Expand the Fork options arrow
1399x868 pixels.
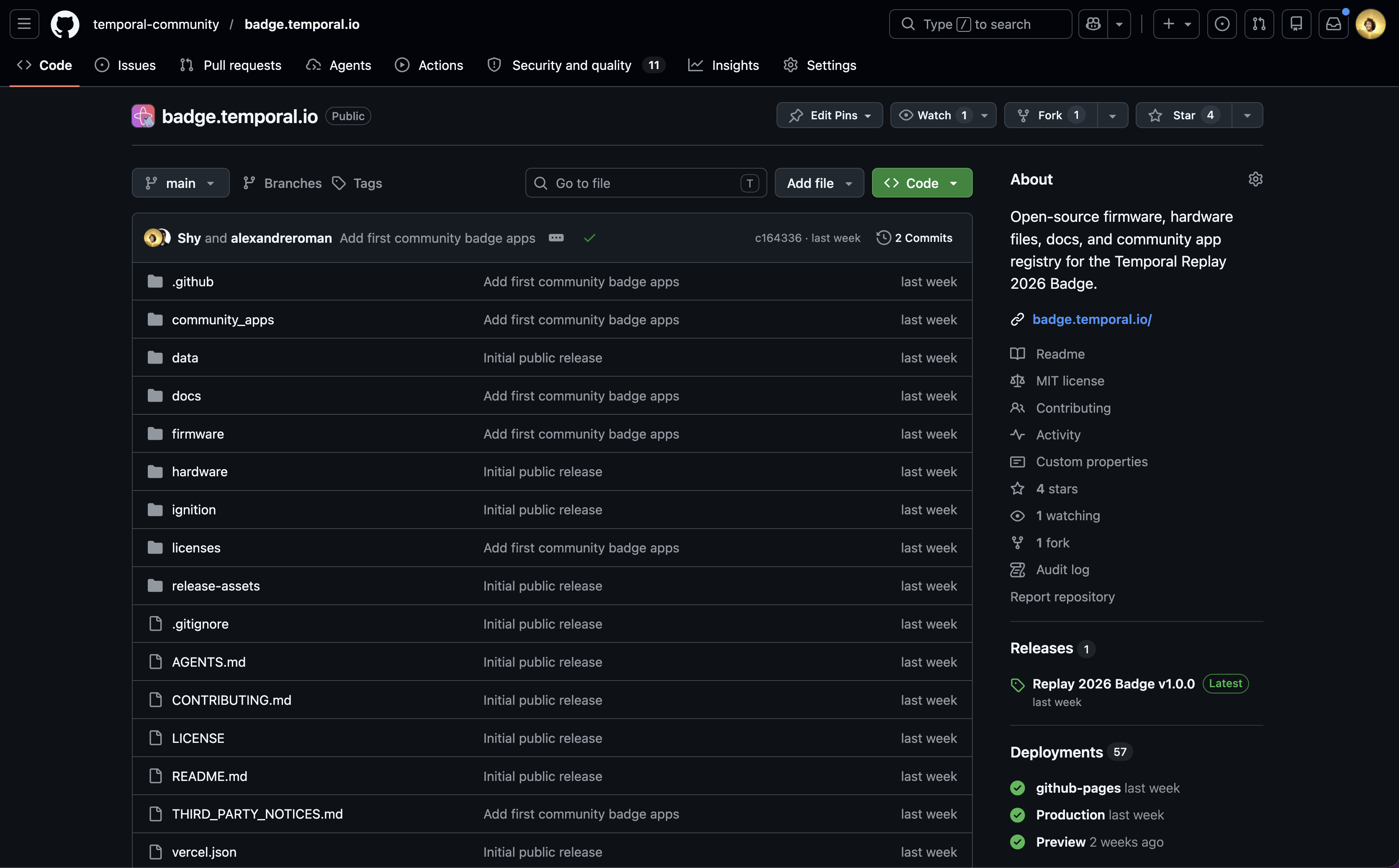point(1113,116)
